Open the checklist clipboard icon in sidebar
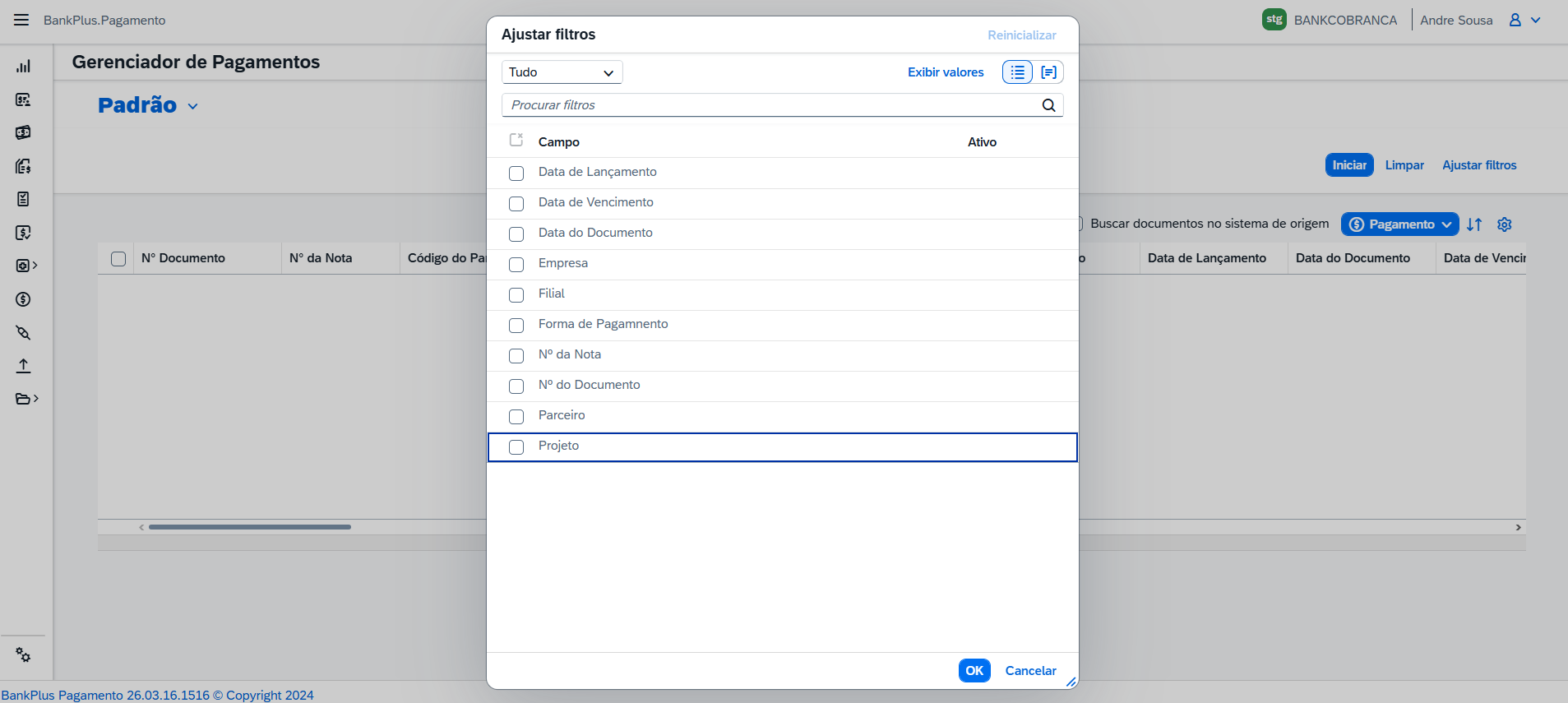The height and width of the screenshot is (703, 1568). 23,199
